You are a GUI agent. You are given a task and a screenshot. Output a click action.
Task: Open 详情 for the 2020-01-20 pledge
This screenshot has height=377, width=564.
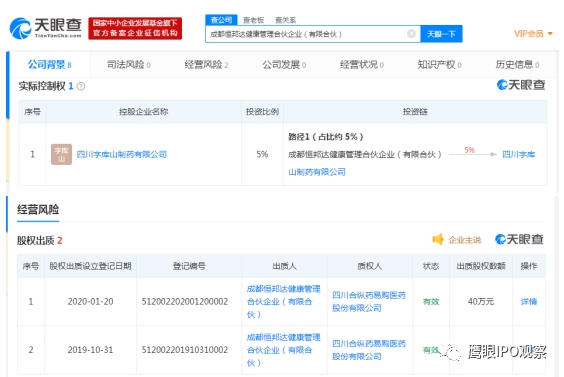[x=528, y=301]
